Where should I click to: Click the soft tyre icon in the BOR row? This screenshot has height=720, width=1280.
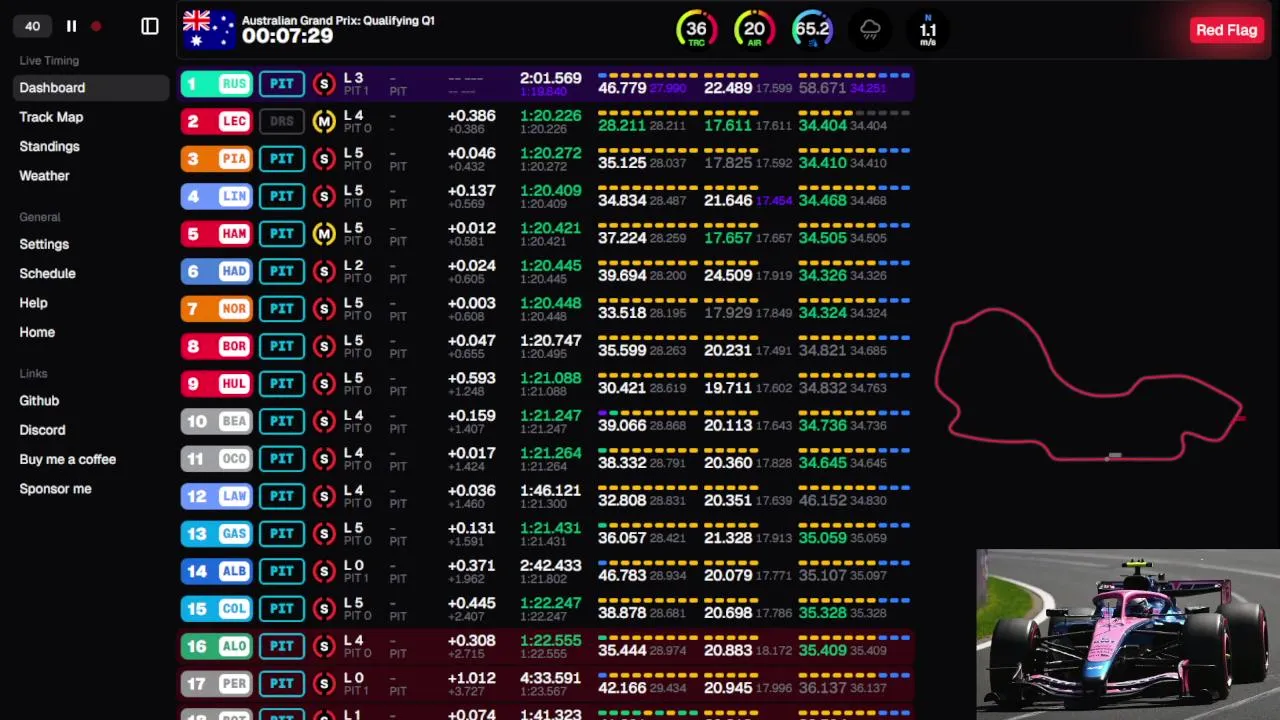pos(323,346)
